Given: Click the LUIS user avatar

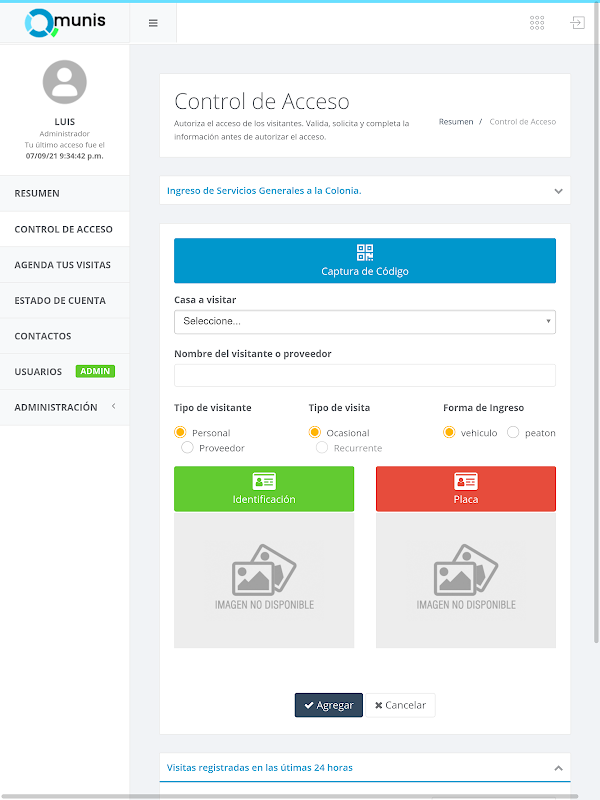Looking at the screenshot, I should coord(65,82).
